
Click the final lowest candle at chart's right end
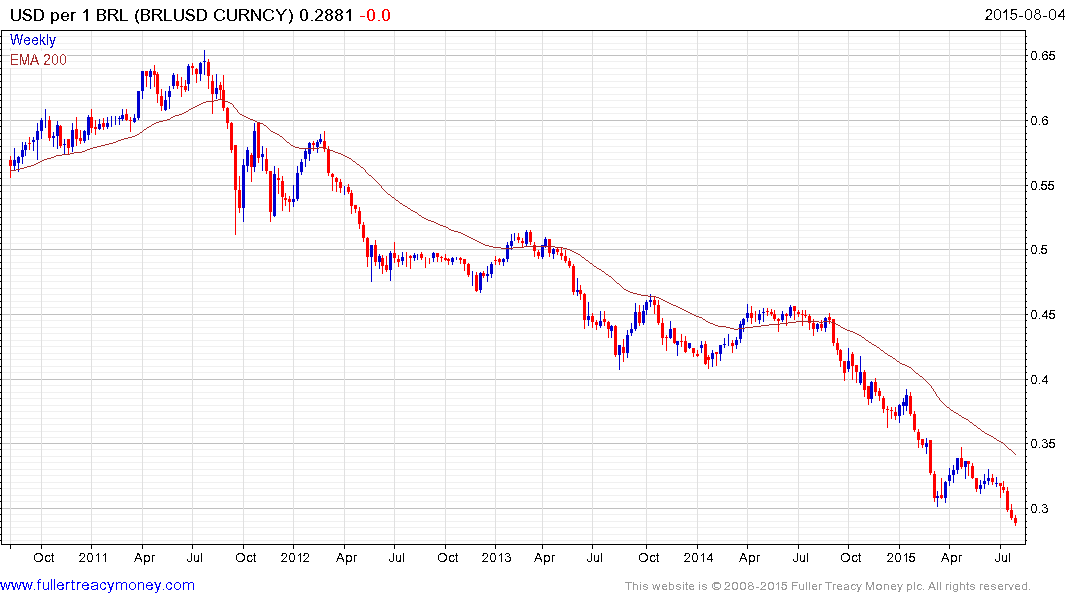pos(1016,519)
